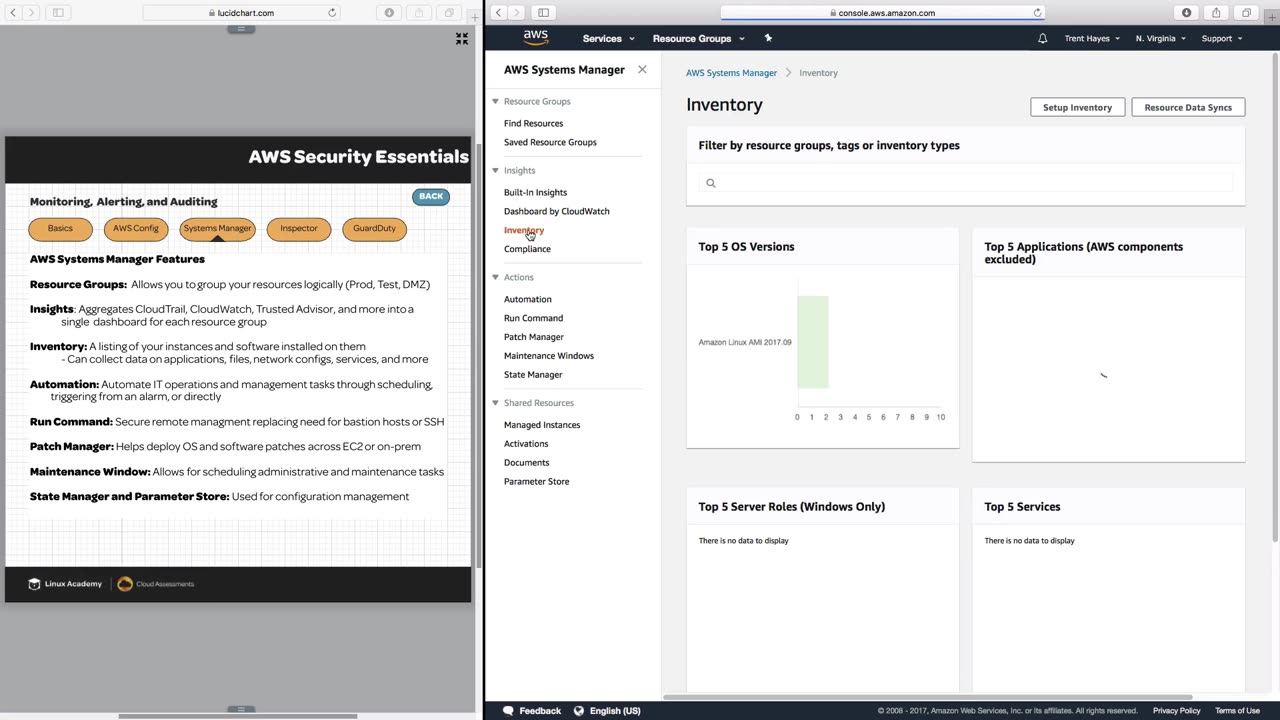Show all tabs in the Lucidchart browser window
The height and width of the screenshot is (720, 1280).
coord(449,13)
